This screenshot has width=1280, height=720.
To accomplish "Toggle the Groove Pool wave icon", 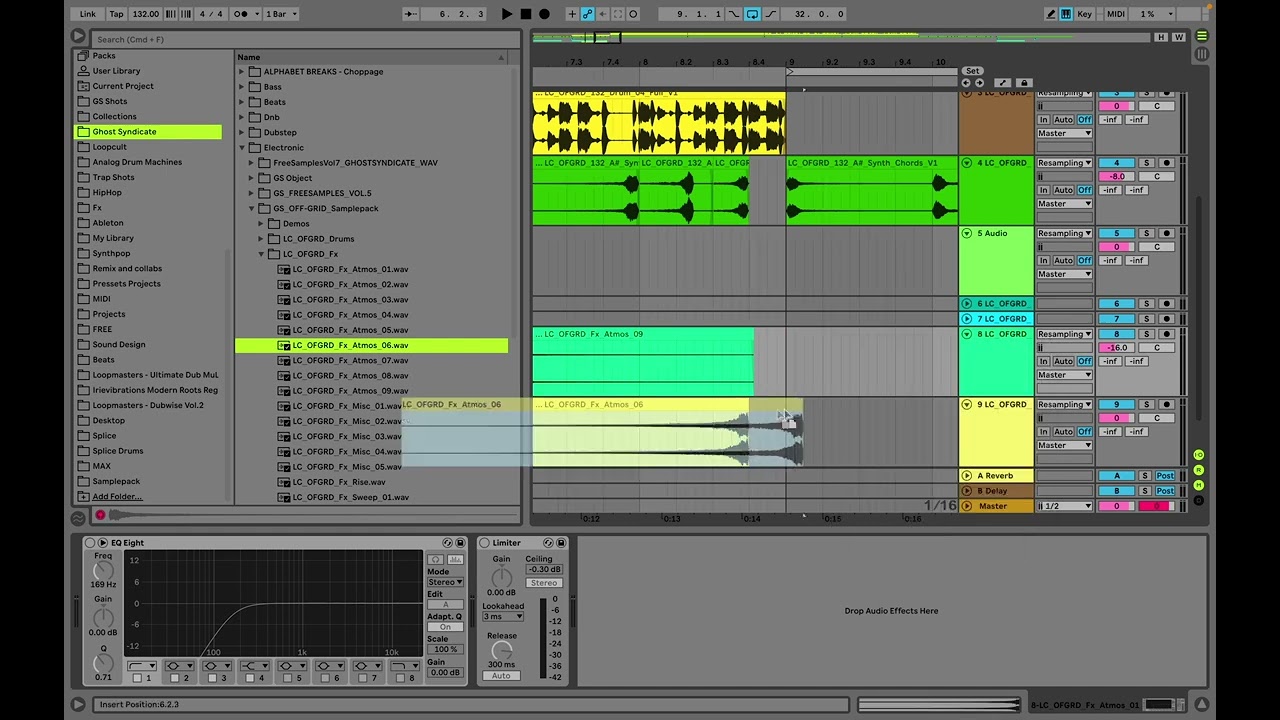I will point(78,518).
